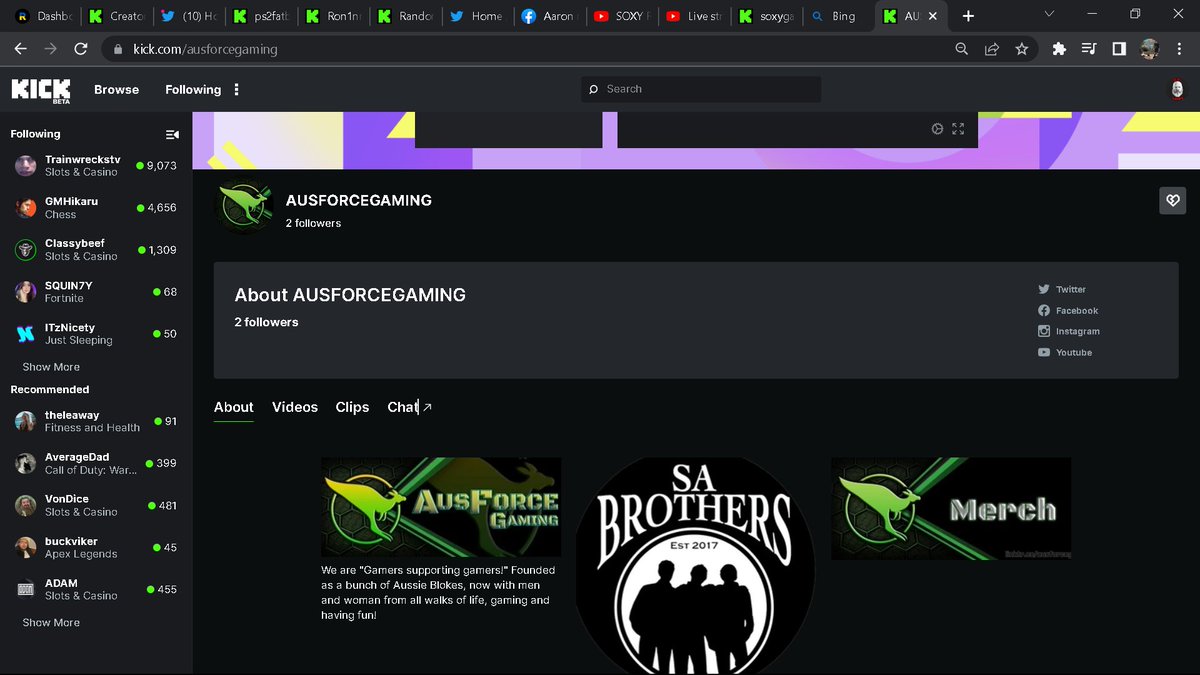Click ITzNicety channel avatar
The image size is (1200, 675).
click(x=26, y=334)
